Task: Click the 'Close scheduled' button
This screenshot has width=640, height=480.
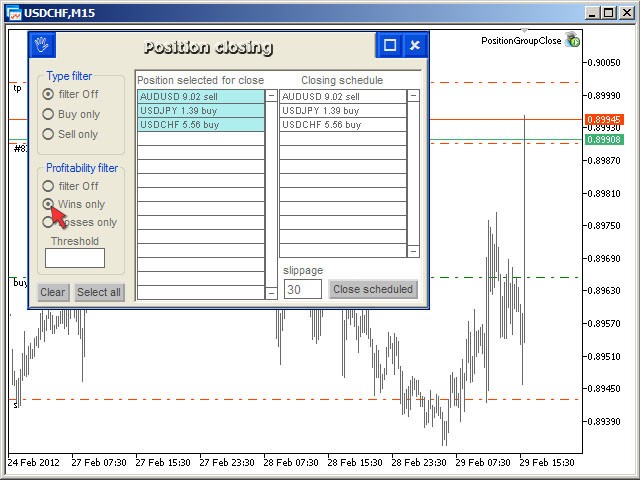Action: pyautogui.click(x=373, y=289)
